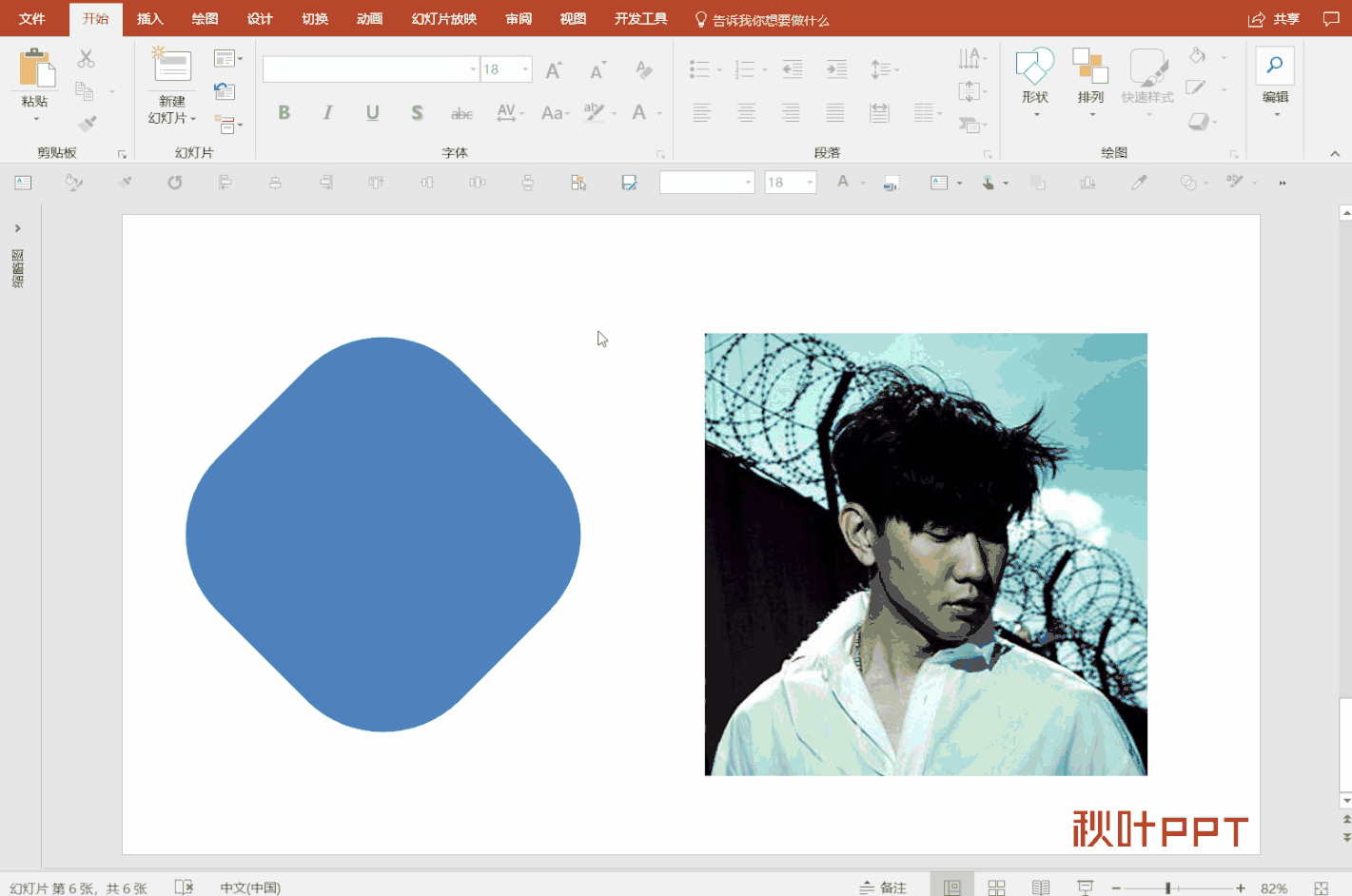Screen dimensions: 1352x896
Task: Increase list indent level
Action: [x=836, y=69]
